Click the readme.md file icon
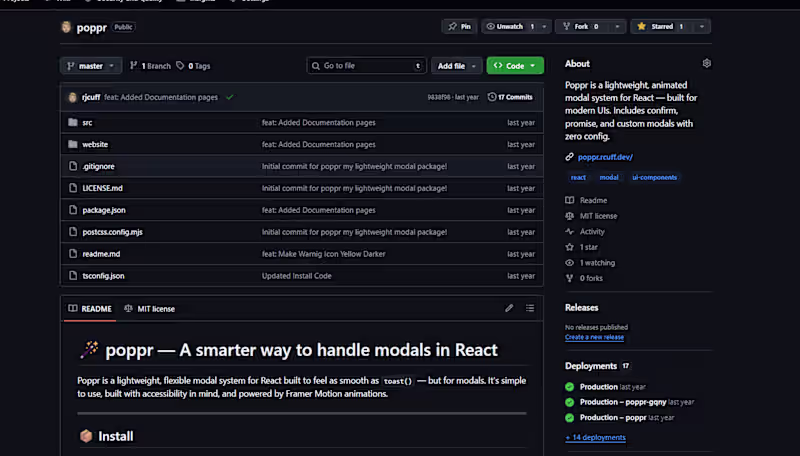 (x=73, y=254)
